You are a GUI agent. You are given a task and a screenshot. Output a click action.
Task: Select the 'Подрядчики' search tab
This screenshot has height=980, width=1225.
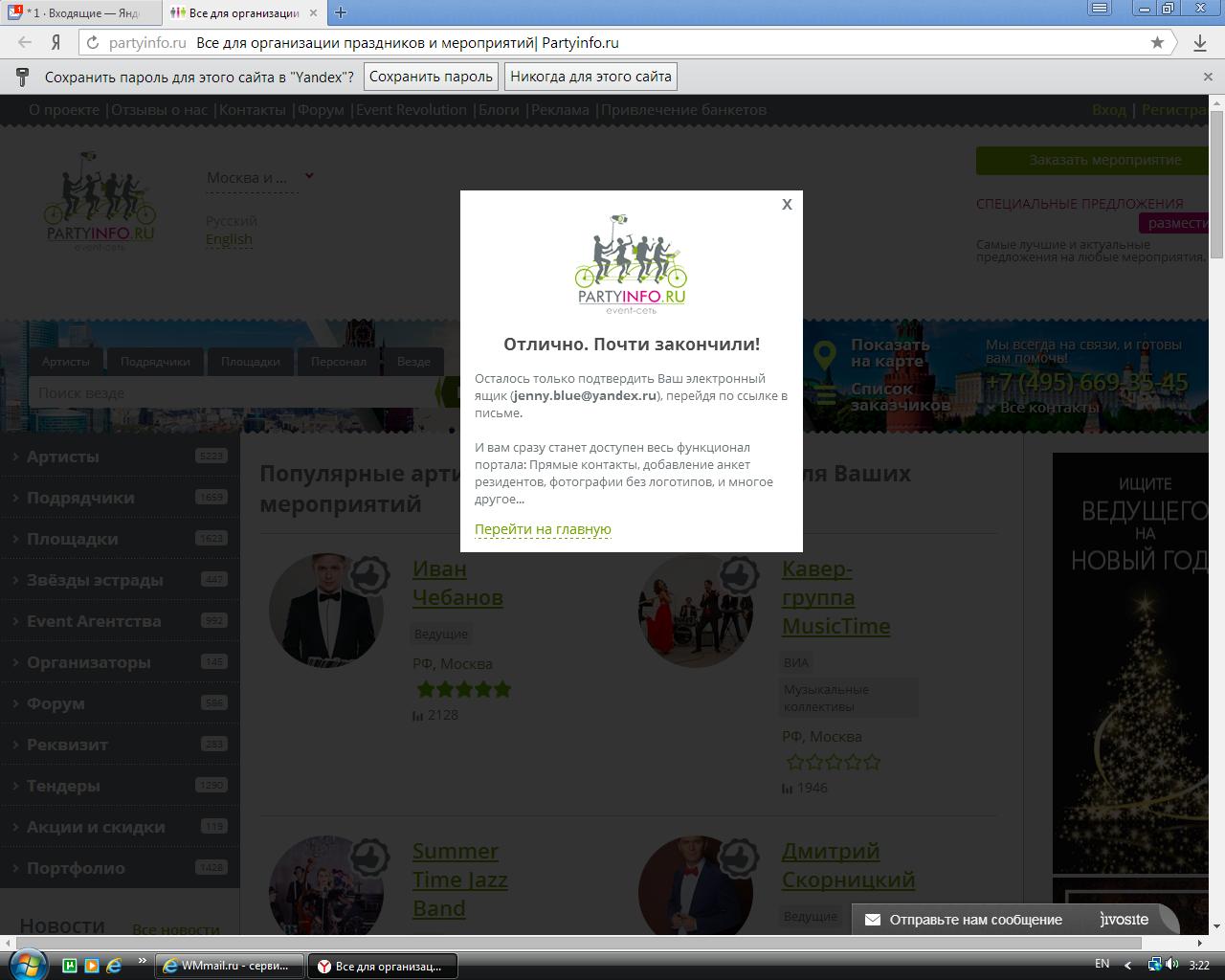pyautogui.click(x=155, y=362)
